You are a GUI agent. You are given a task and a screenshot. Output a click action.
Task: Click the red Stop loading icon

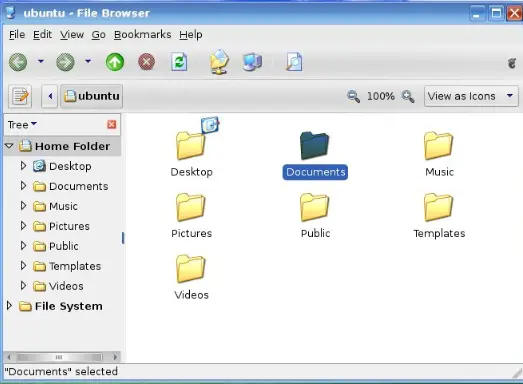coord(146,62)
